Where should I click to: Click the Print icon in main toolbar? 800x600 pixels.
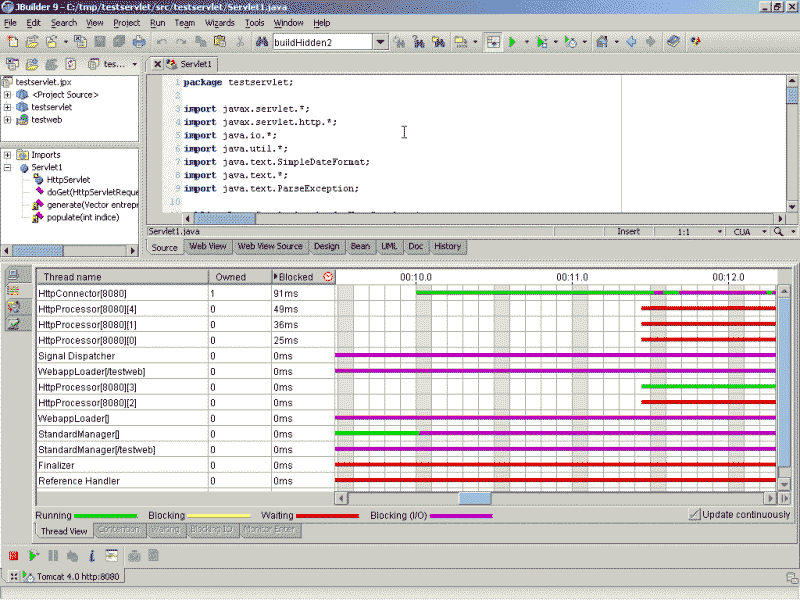pyautogui.click(x=138, y=42)
